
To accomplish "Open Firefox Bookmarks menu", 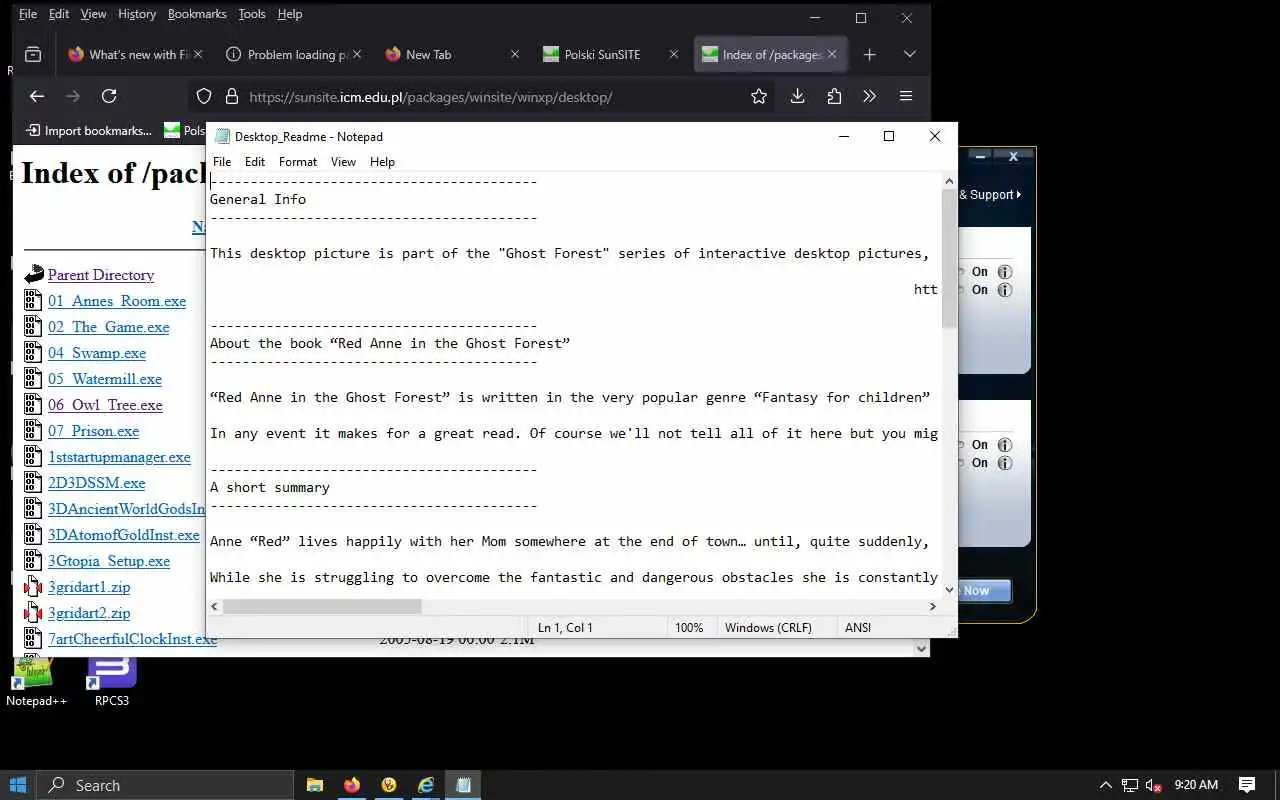I will point(197,14).
